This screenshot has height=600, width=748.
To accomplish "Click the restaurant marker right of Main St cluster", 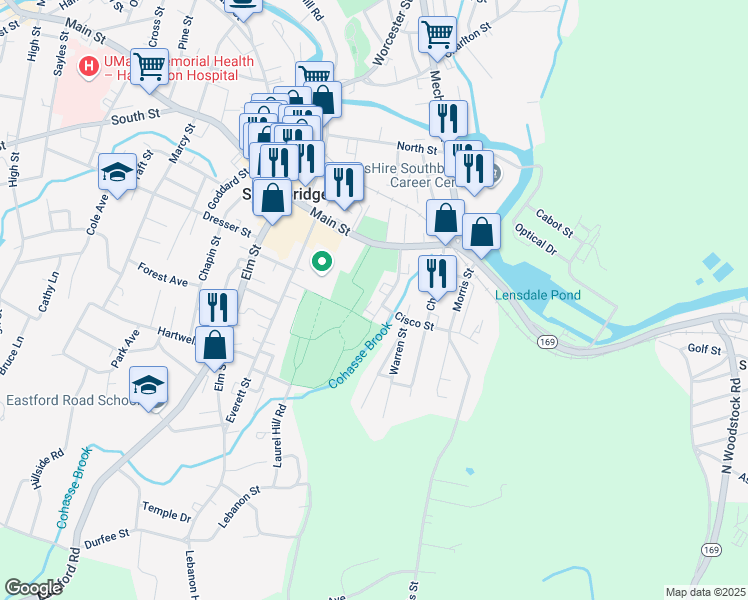I will 344,184.
